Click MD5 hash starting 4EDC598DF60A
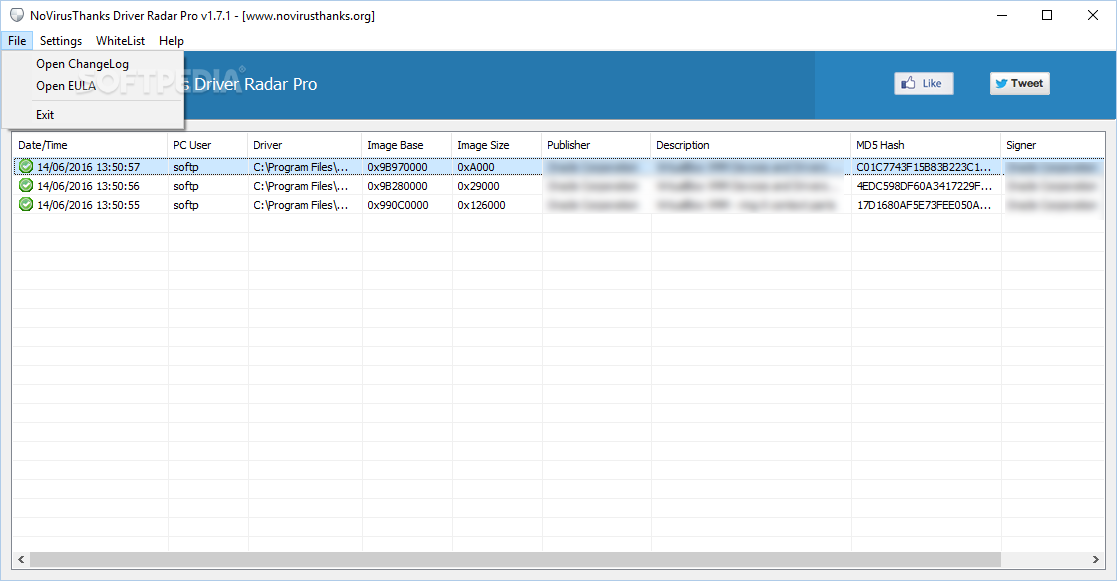 (x=924, y=186)
